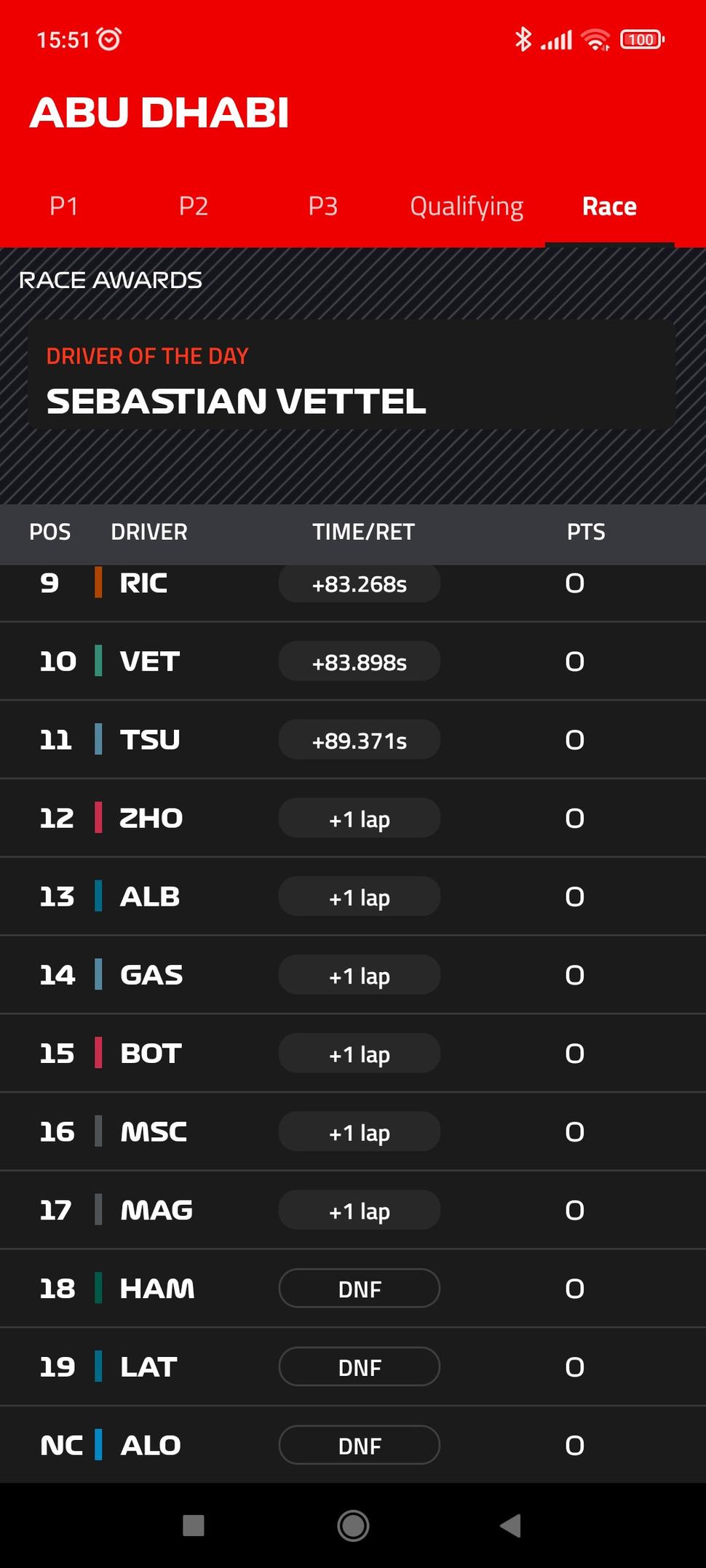Open HAM row in position 18
The height and width of the screenshot is (1568, 706).
click(353, 1289)
